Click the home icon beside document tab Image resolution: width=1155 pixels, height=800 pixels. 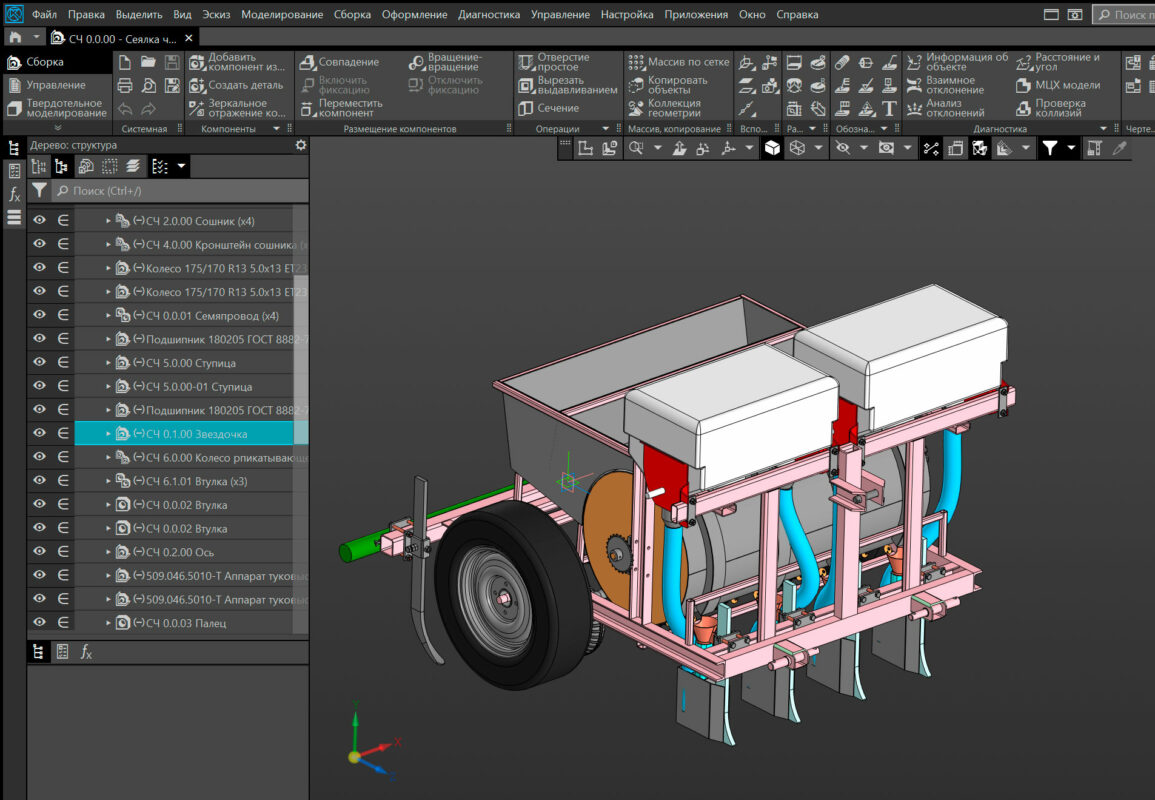[x=15, y=38]
